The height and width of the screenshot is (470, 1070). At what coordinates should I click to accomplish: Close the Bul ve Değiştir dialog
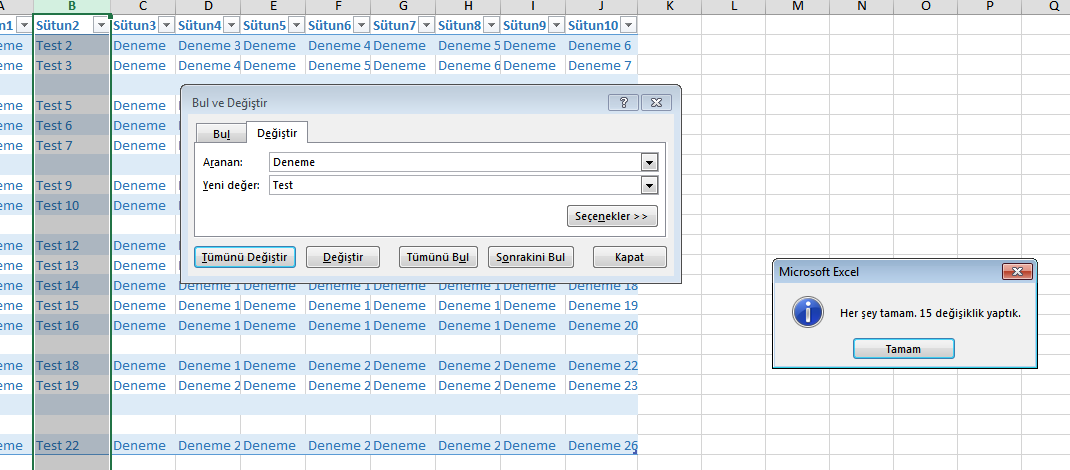point(656,102)
